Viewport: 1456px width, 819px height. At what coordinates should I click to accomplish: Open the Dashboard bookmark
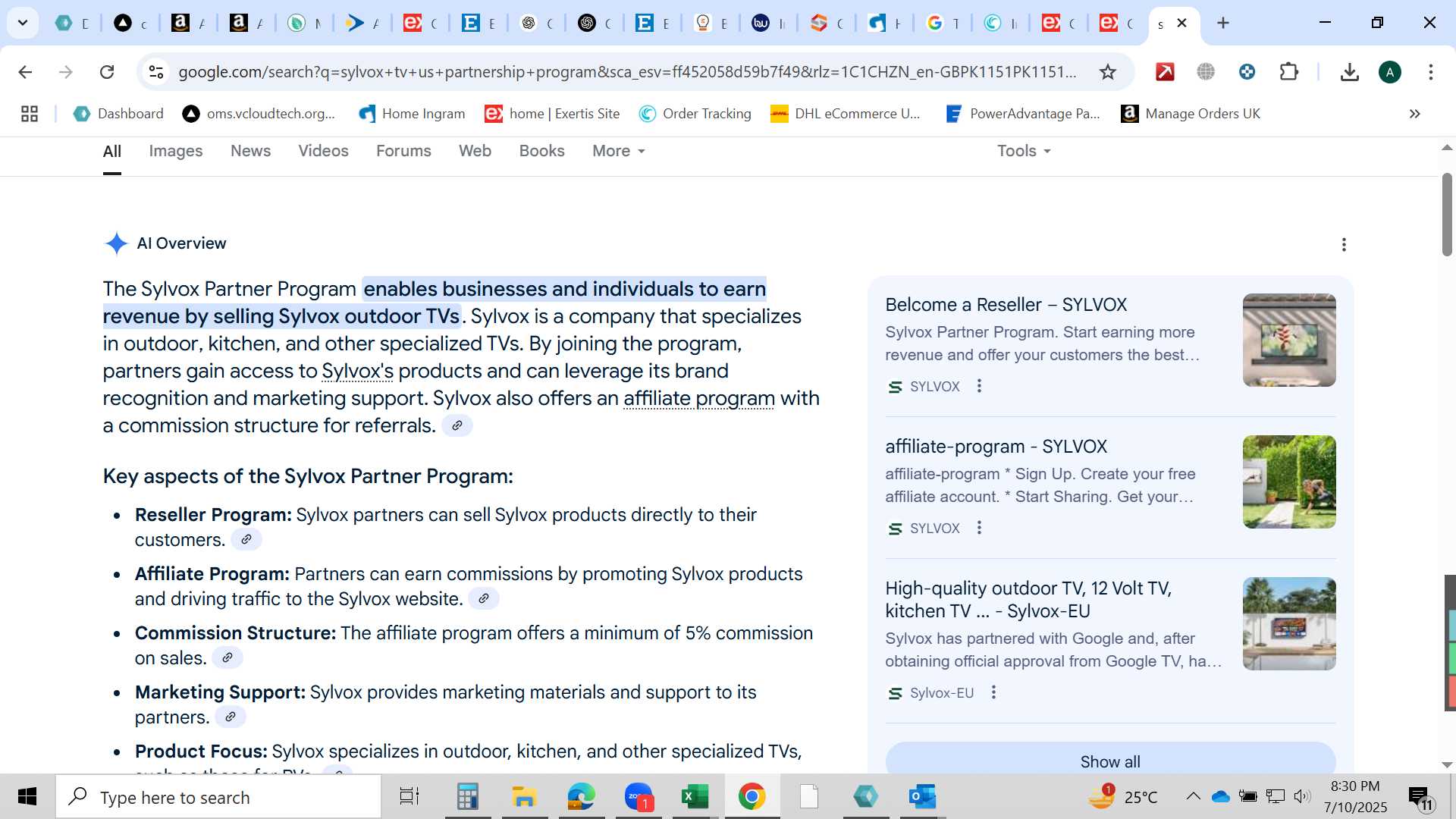click(118, 114)
